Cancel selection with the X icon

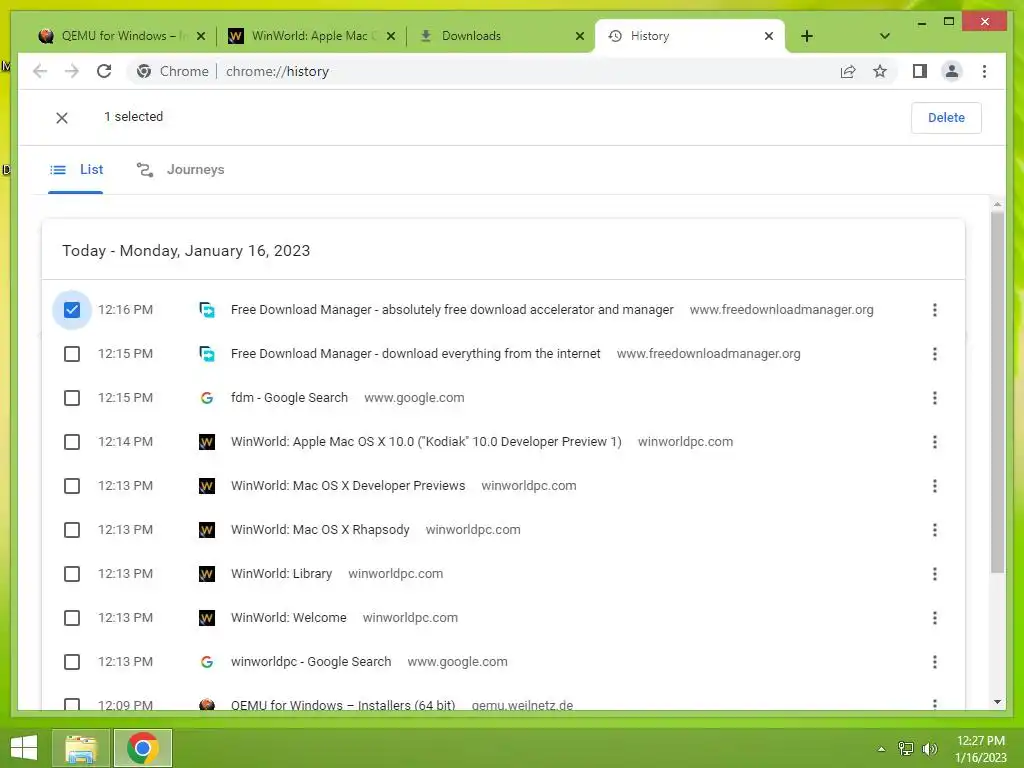point(62,118)
